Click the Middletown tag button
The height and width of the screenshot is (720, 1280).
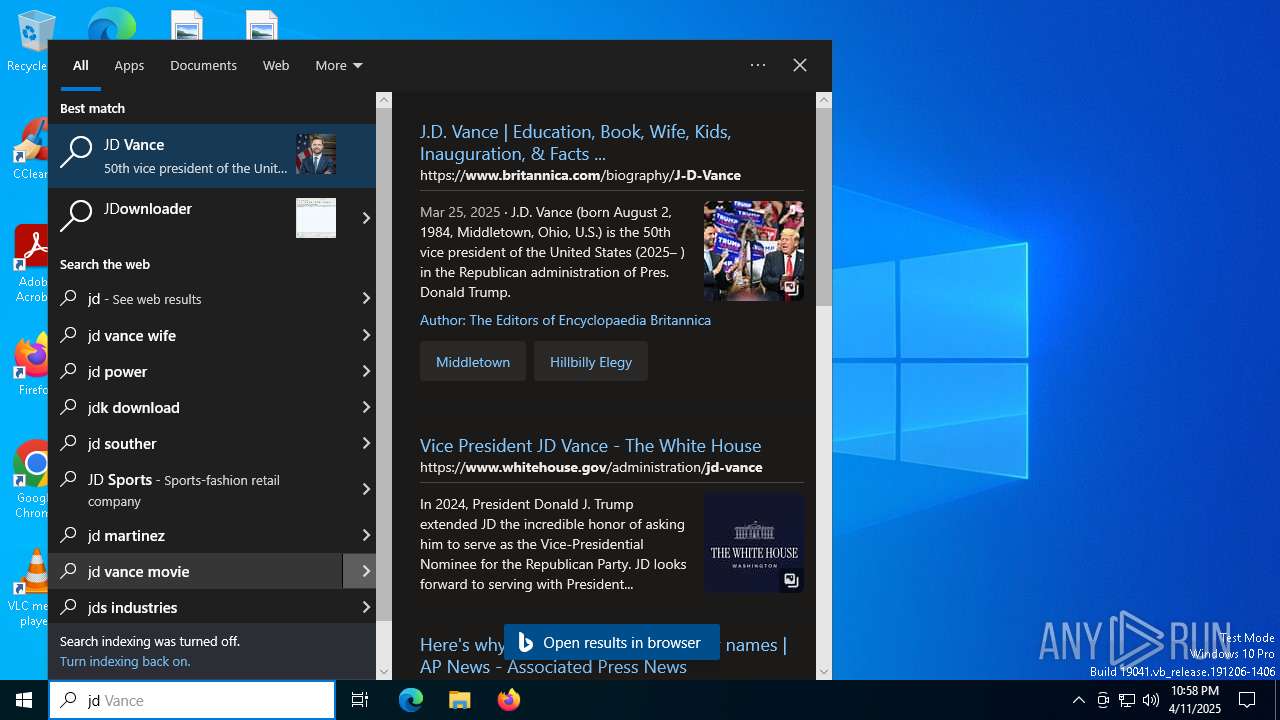[x=473, y=361]
